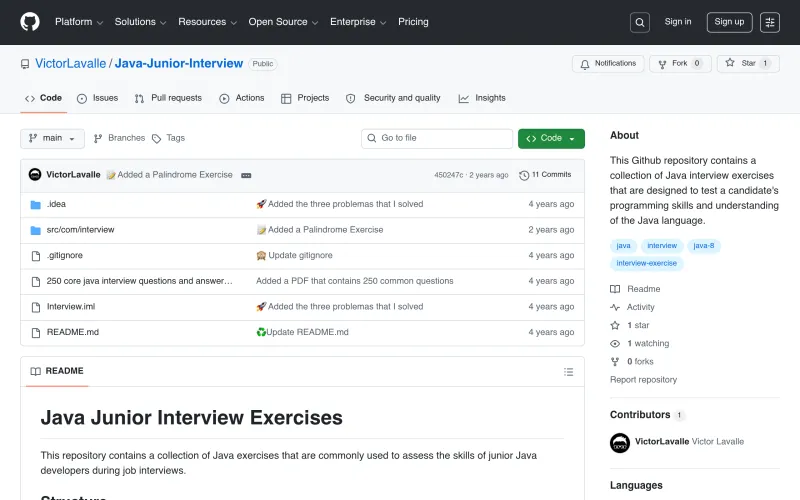Click the Report repository link
Image resolution: width=800 pixels, height=500 pixels.
[643, 380]
